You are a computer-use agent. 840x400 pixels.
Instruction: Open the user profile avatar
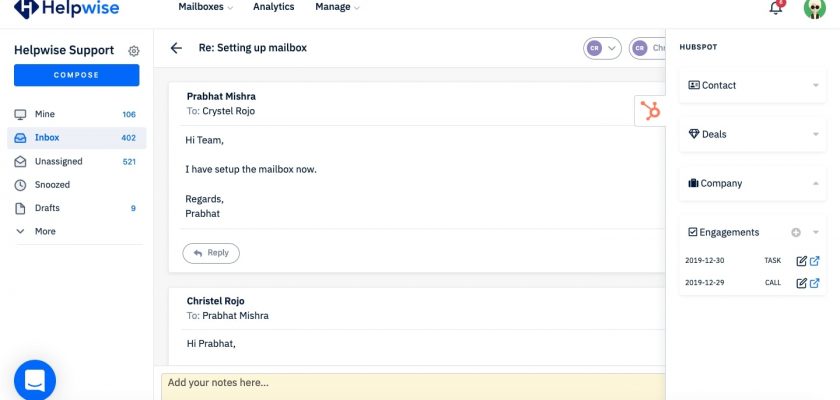(x=814, y=9)
